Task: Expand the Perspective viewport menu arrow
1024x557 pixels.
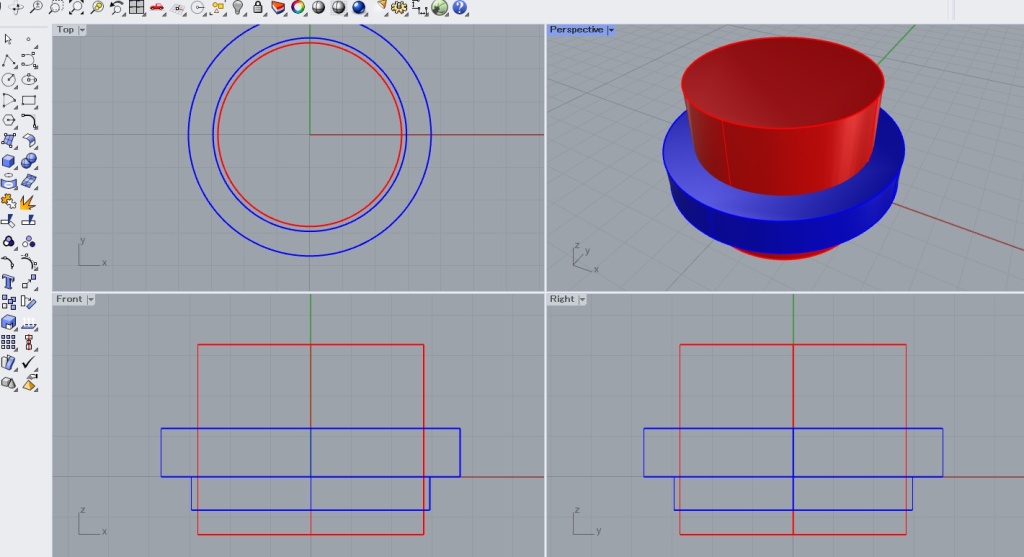Action: (610, 30)
